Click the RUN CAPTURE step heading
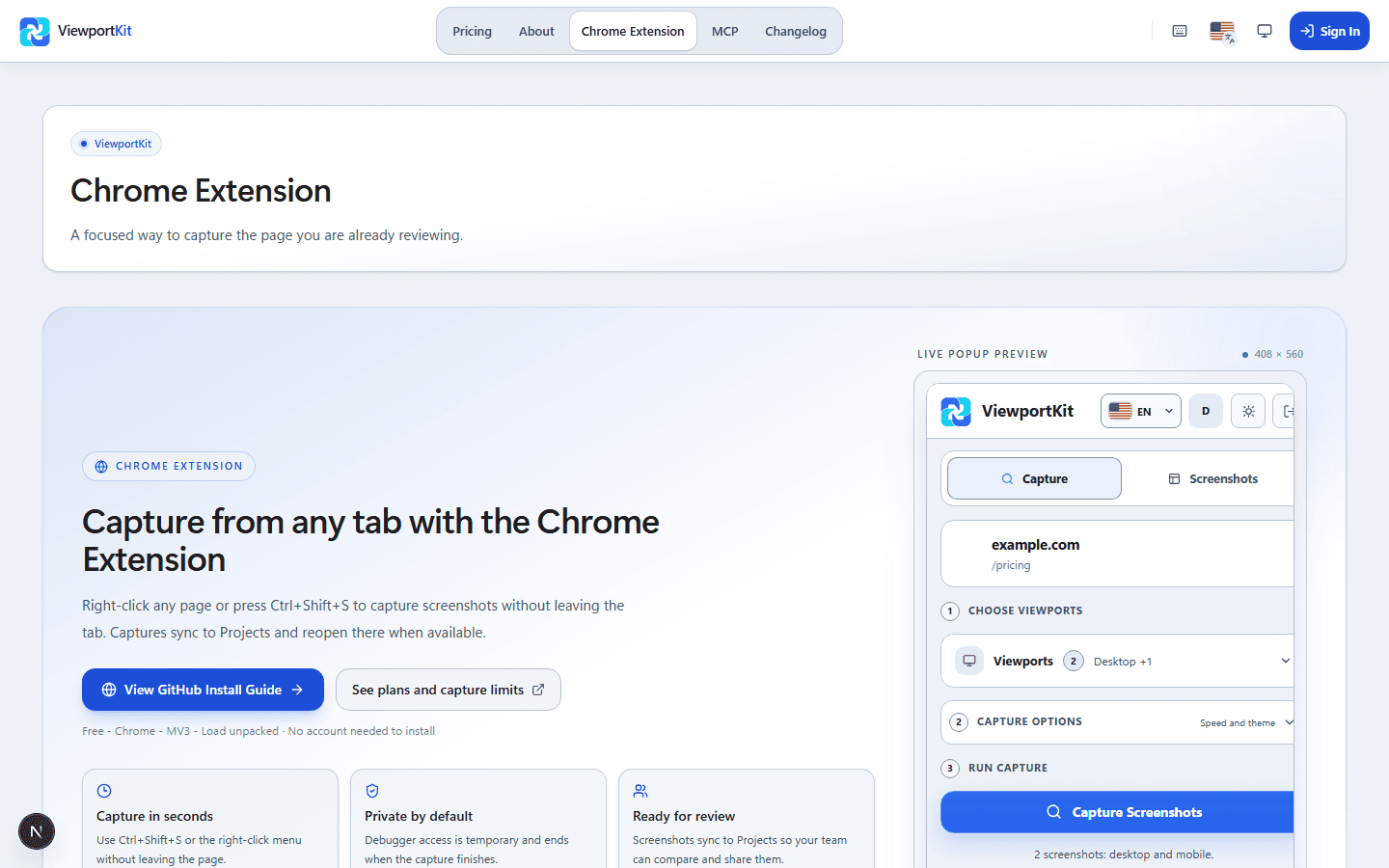This screenshot has width=1389, height=868. (x=1008, y=768)
